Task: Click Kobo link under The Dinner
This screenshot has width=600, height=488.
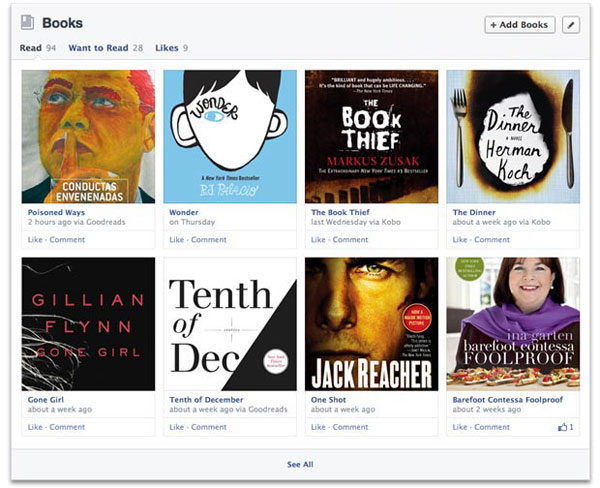Action: (x=541, y=222)
